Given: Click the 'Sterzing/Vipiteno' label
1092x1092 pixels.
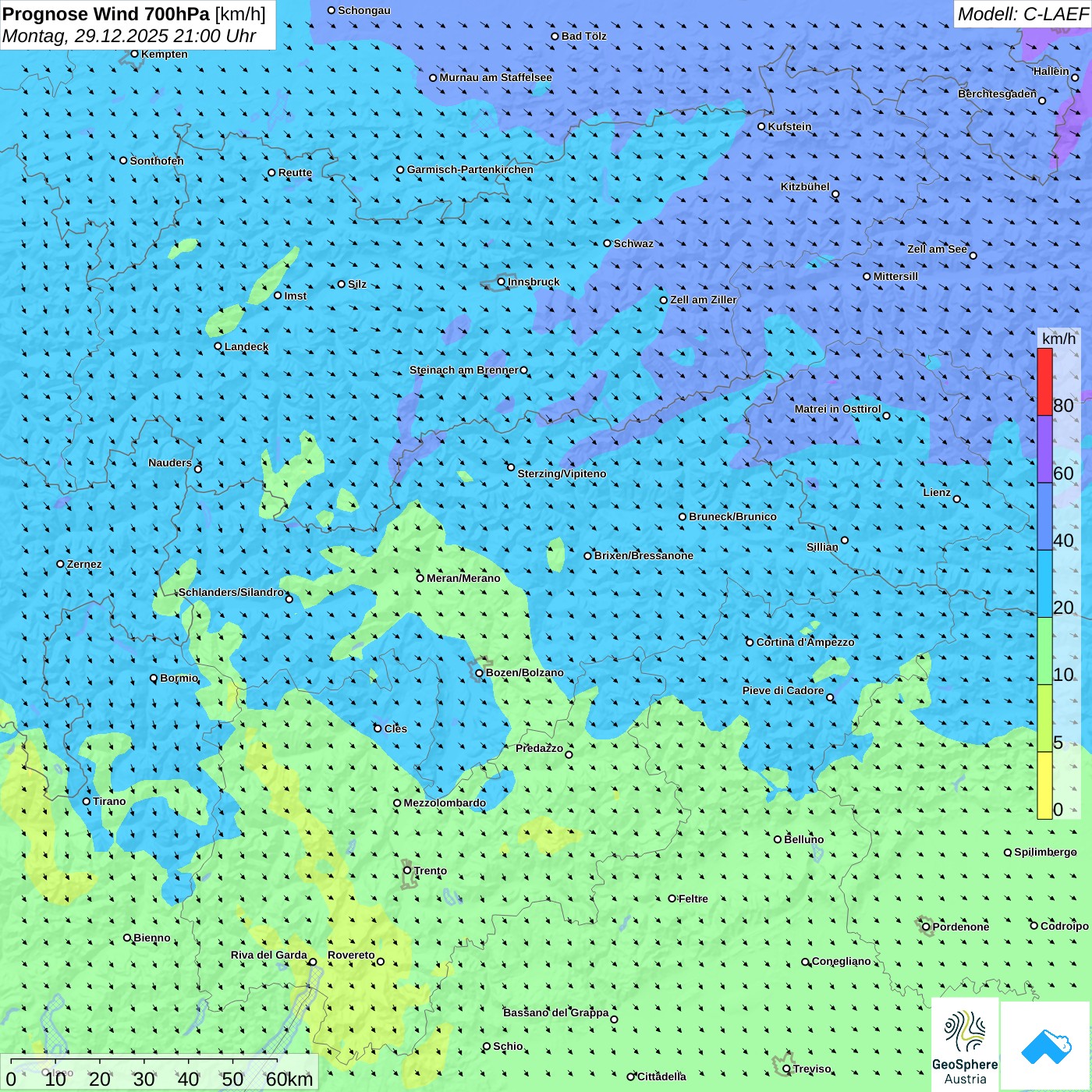Looking at the screenshot, I should pyautogui.click(x=562, y=473).
